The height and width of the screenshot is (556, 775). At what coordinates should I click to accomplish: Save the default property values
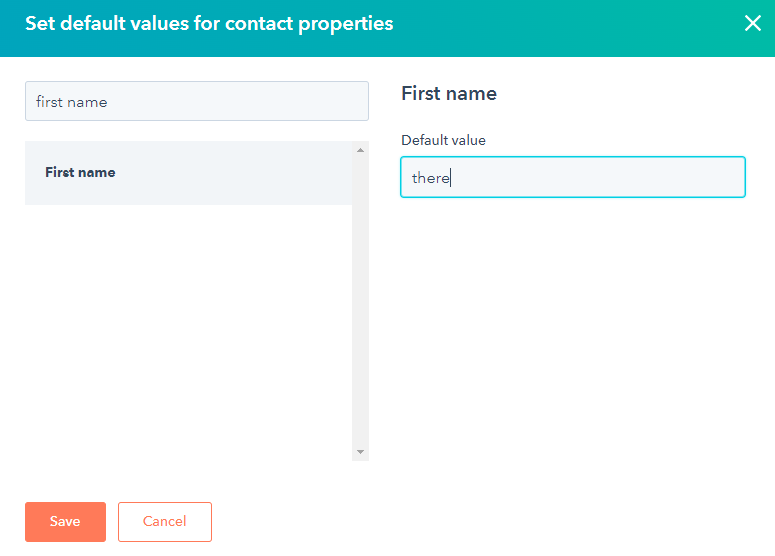pos(65,521)
